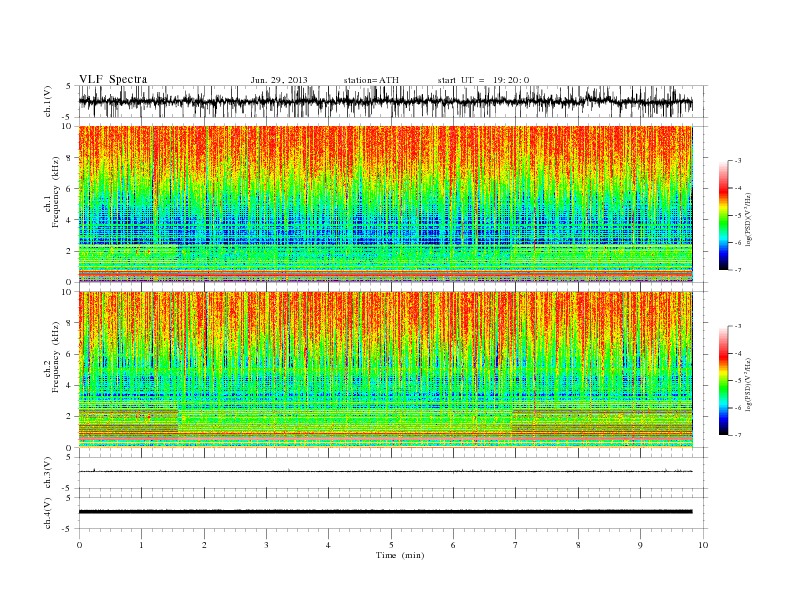Screen dimensions: 792x612
Task: Click the "start UT = 19:20:0" header text
Action: click(483, 80)
